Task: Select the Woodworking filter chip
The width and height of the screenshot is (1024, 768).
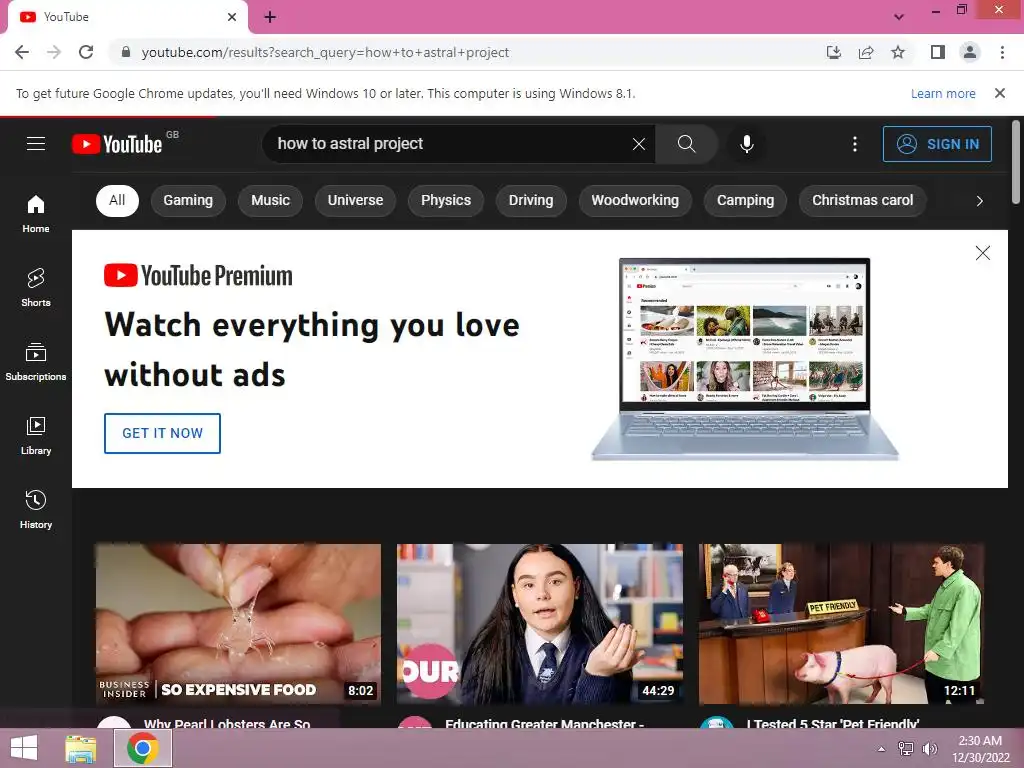Action: click(635, 200)
